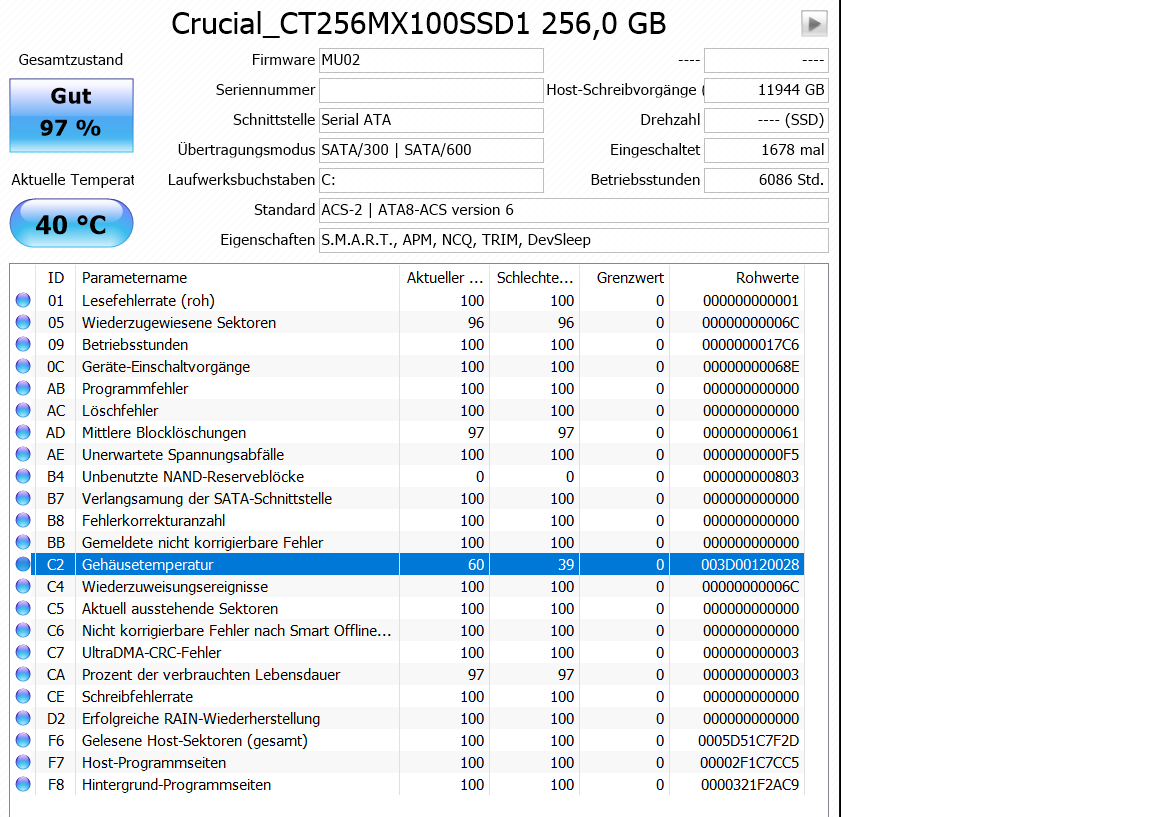Click the Standard field ACS-2 | ATA8-ACS version 6
The width and height of the screenshot is (1152, 817).
[574, 210]
